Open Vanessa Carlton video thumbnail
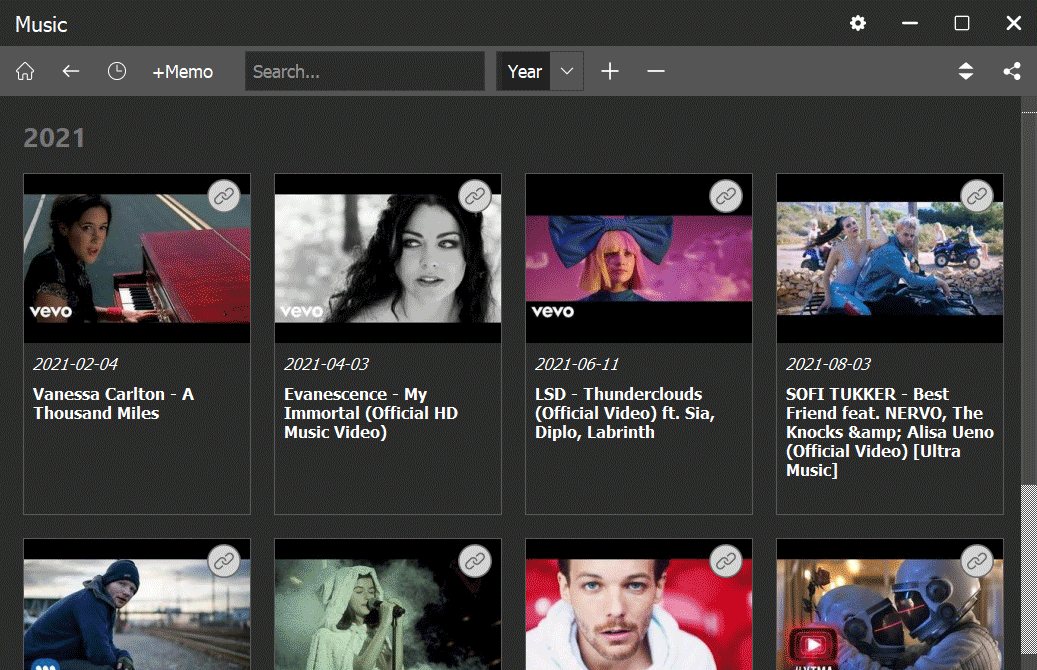Image resolution: width=1037 pixels, height=670 pixels. point(137,258)
